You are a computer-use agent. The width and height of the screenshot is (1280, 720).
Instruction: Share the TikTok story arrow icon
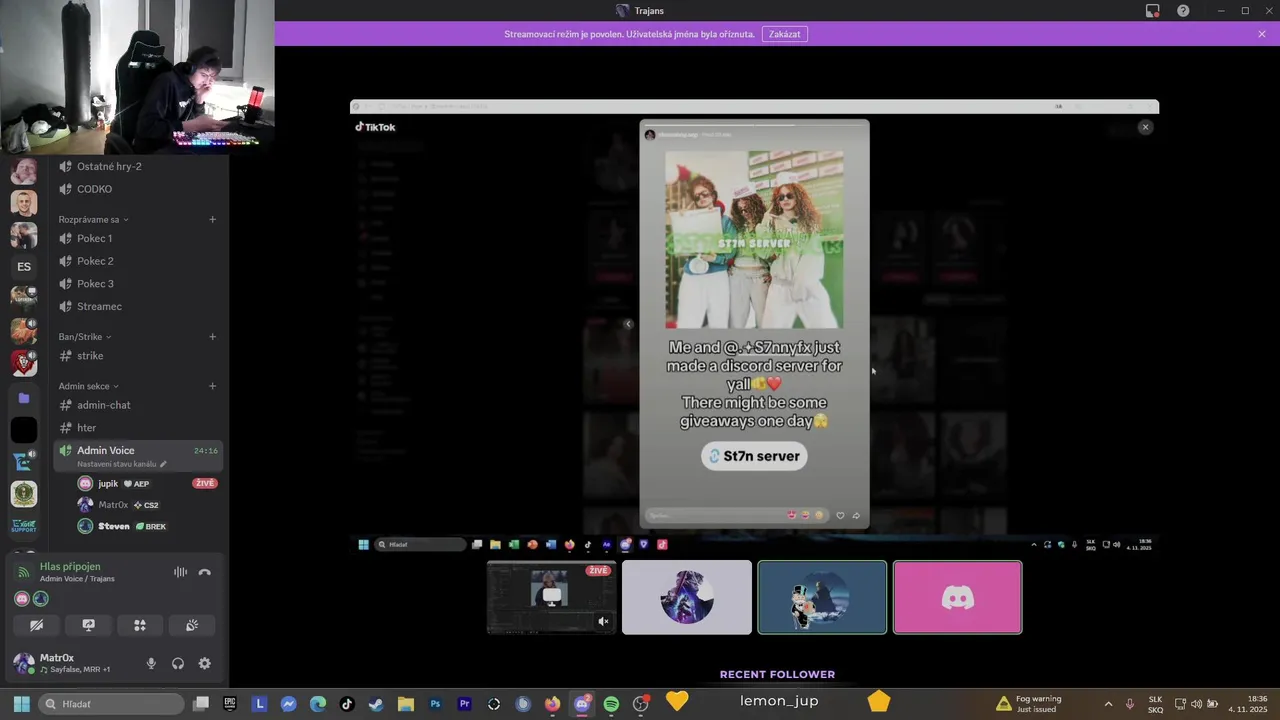(856, 516)
